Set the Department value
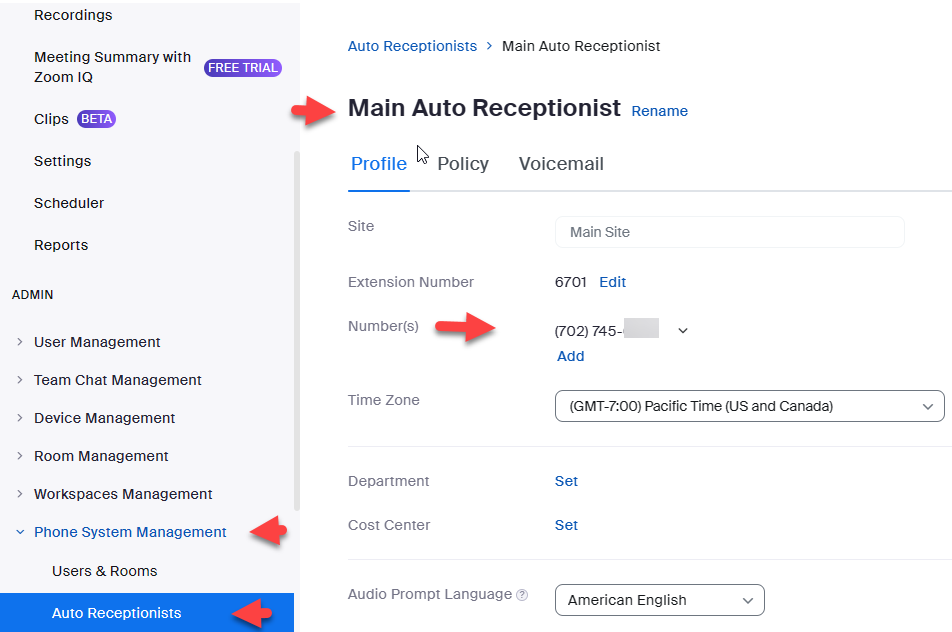This screenshot has height=632, width=952. point(566,481)
